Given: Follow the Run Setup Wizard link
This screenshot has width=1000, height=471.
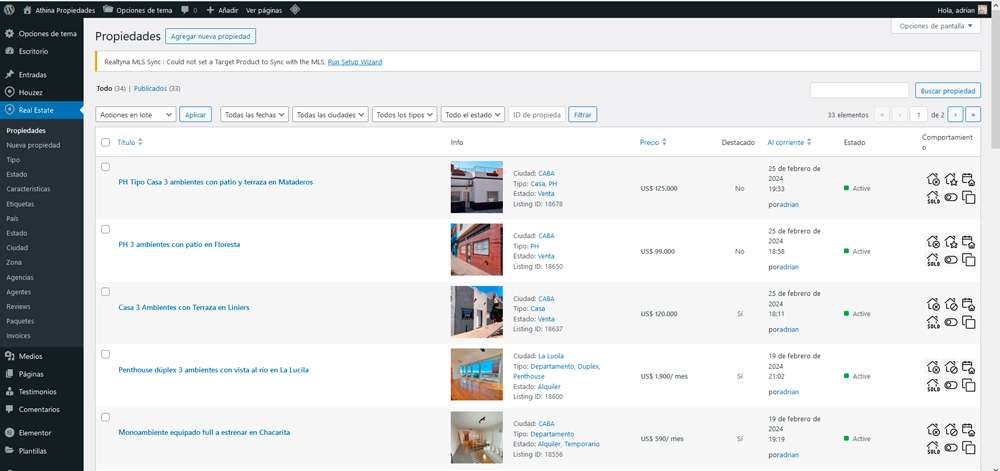Looking at the screenshot, I should click(355, 62).
